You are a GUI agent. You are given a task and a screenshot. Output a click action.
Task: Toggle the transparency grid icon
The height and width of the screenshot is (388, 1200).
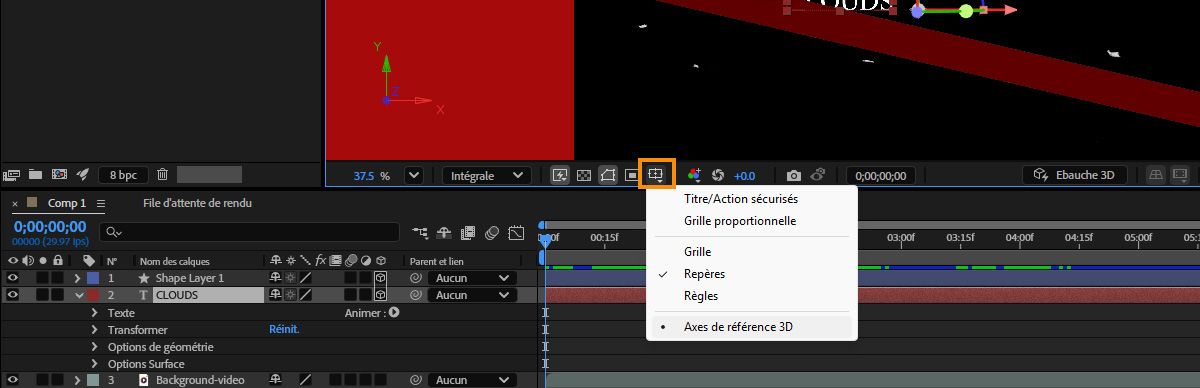point(584,175)
